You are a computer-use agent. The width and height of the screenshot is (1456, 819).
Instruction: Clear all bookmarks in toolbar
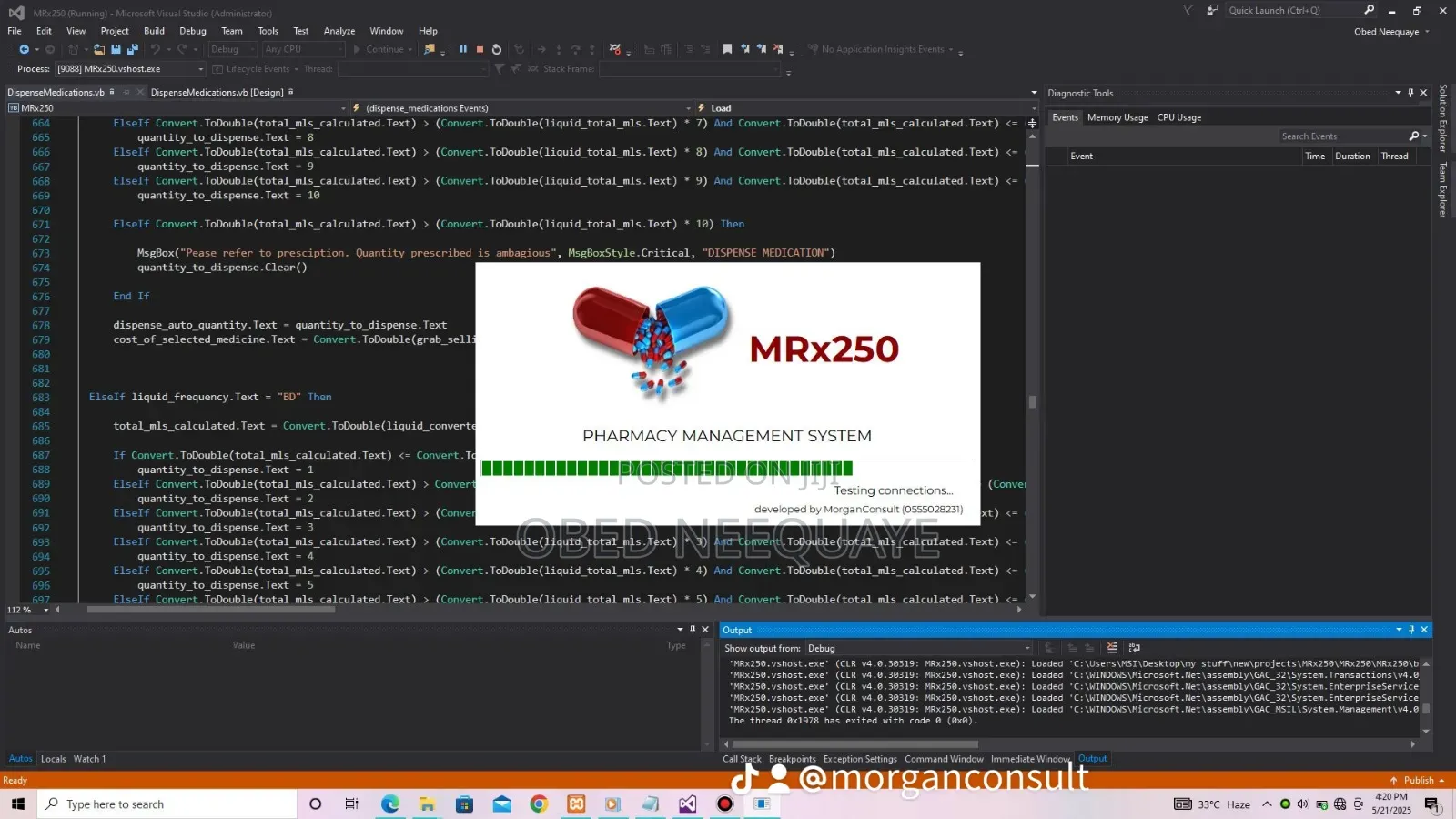click(x=778, y=49)
